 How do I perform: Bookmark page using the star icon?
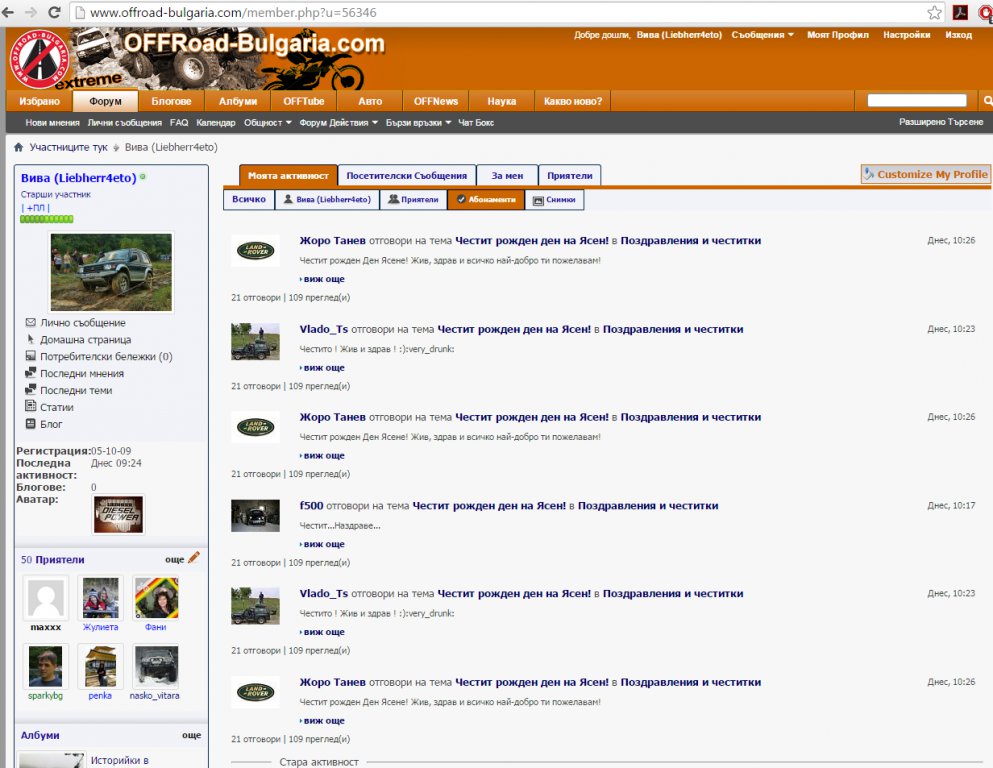click(934, 13)
